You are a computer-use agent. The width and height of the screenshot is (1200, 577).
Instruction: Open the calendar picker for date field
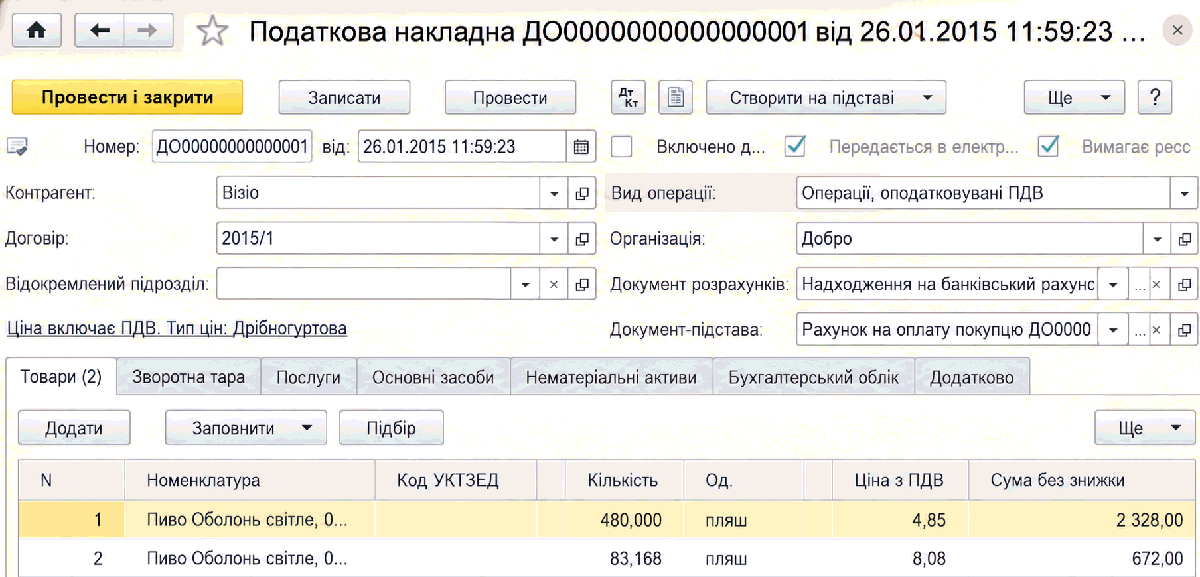pos(581,146)
